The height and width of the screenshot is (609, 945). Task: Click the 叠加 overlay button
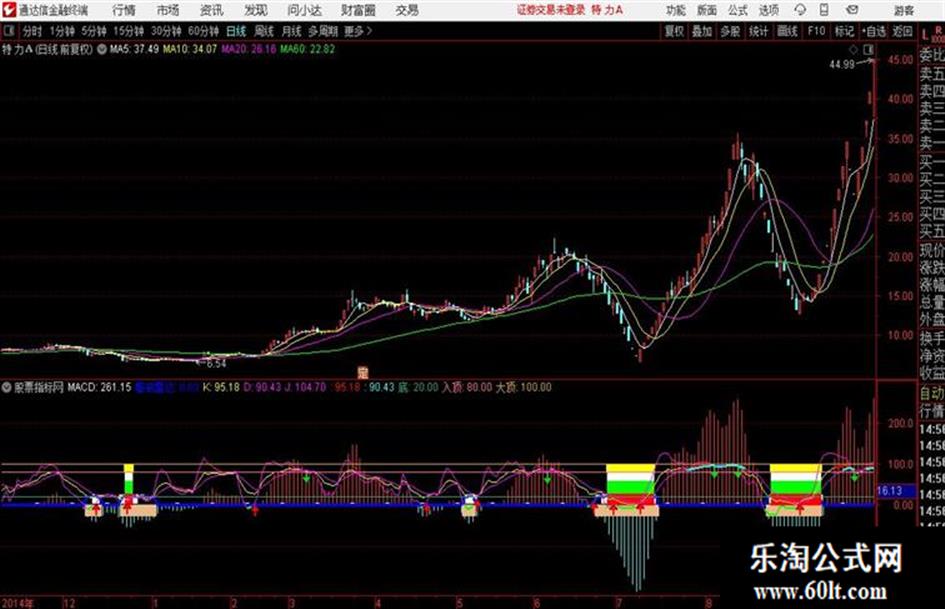point(702,31)
